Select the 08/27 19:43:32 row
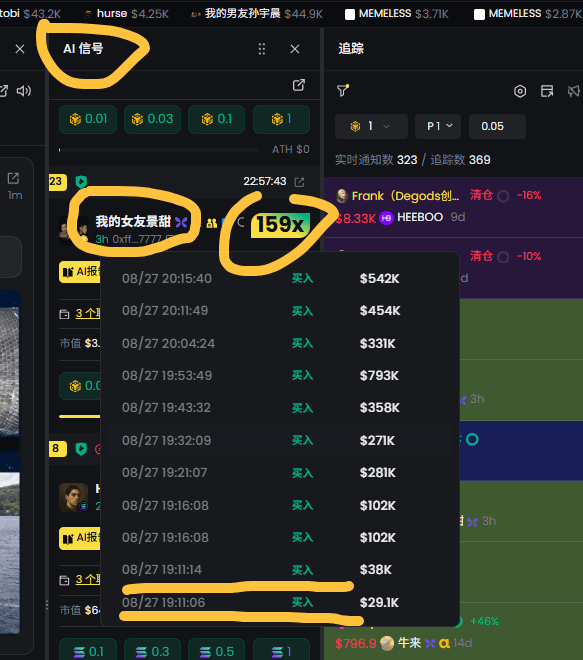583x660 pixels. [280, 408]
